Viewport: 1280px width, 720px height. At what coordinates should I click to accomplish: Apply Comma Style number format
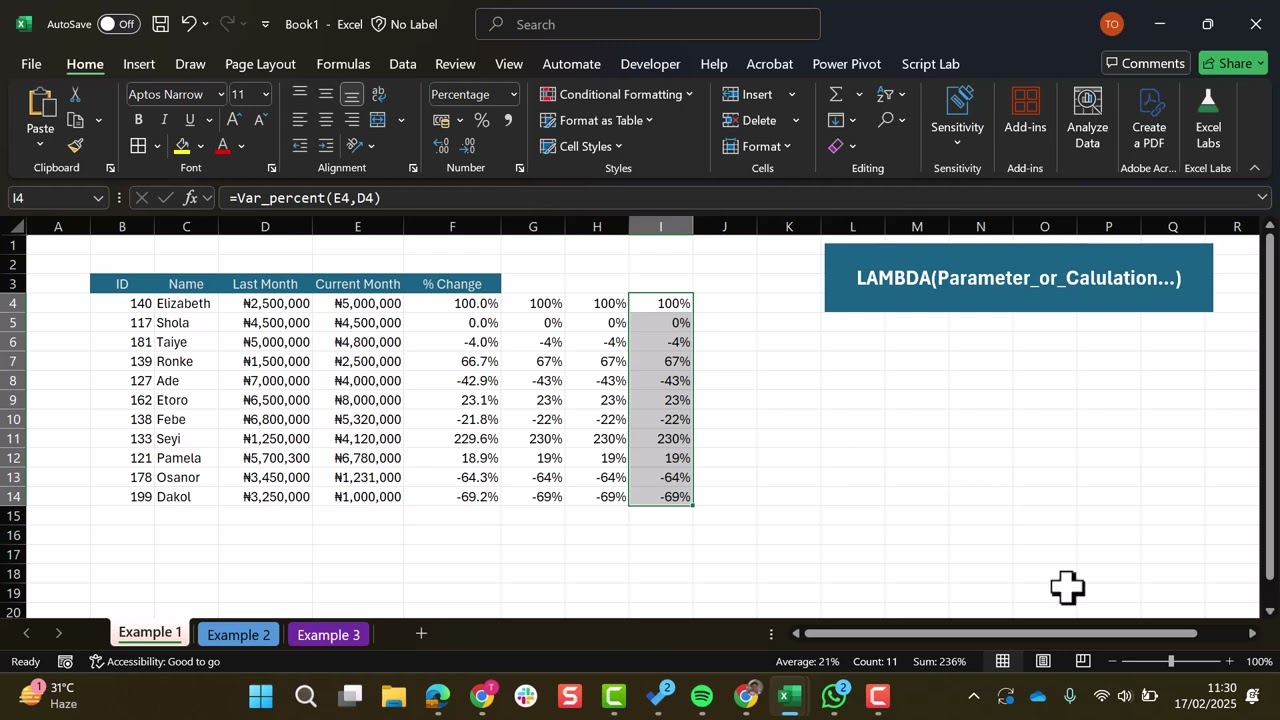(x=508, y=120)
